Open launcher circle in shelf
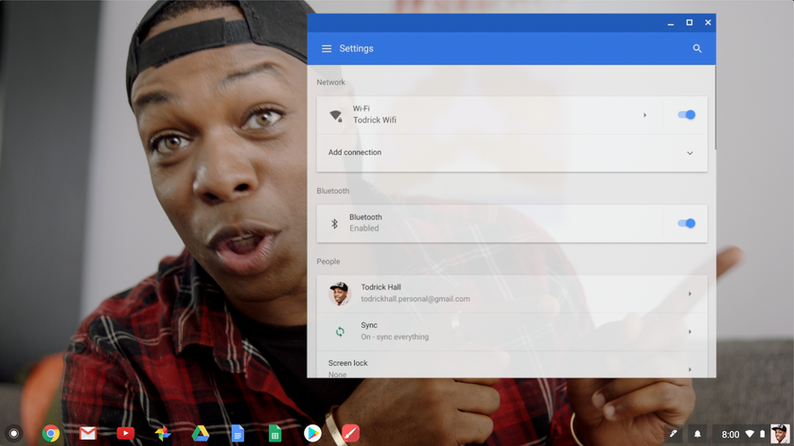 coord(14,433)
